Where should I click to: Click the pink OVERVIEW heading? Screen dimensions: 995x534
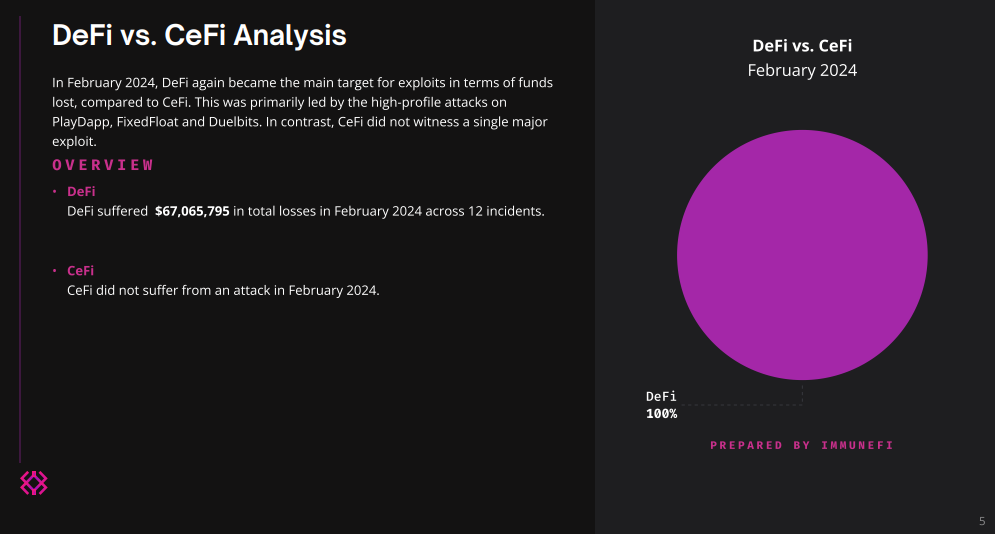103,165
